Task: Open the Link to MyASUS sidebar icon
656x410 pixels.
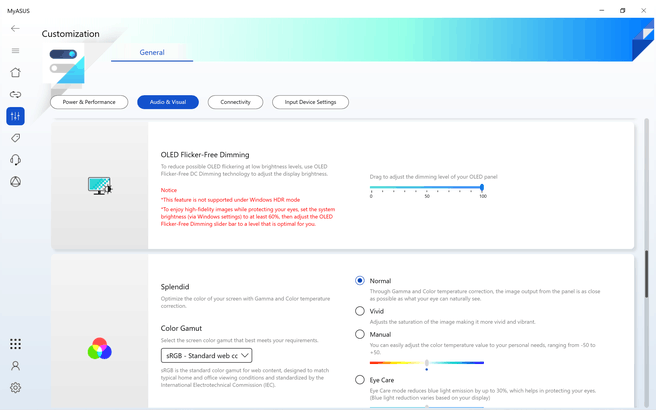Action: tap(15, 94)
